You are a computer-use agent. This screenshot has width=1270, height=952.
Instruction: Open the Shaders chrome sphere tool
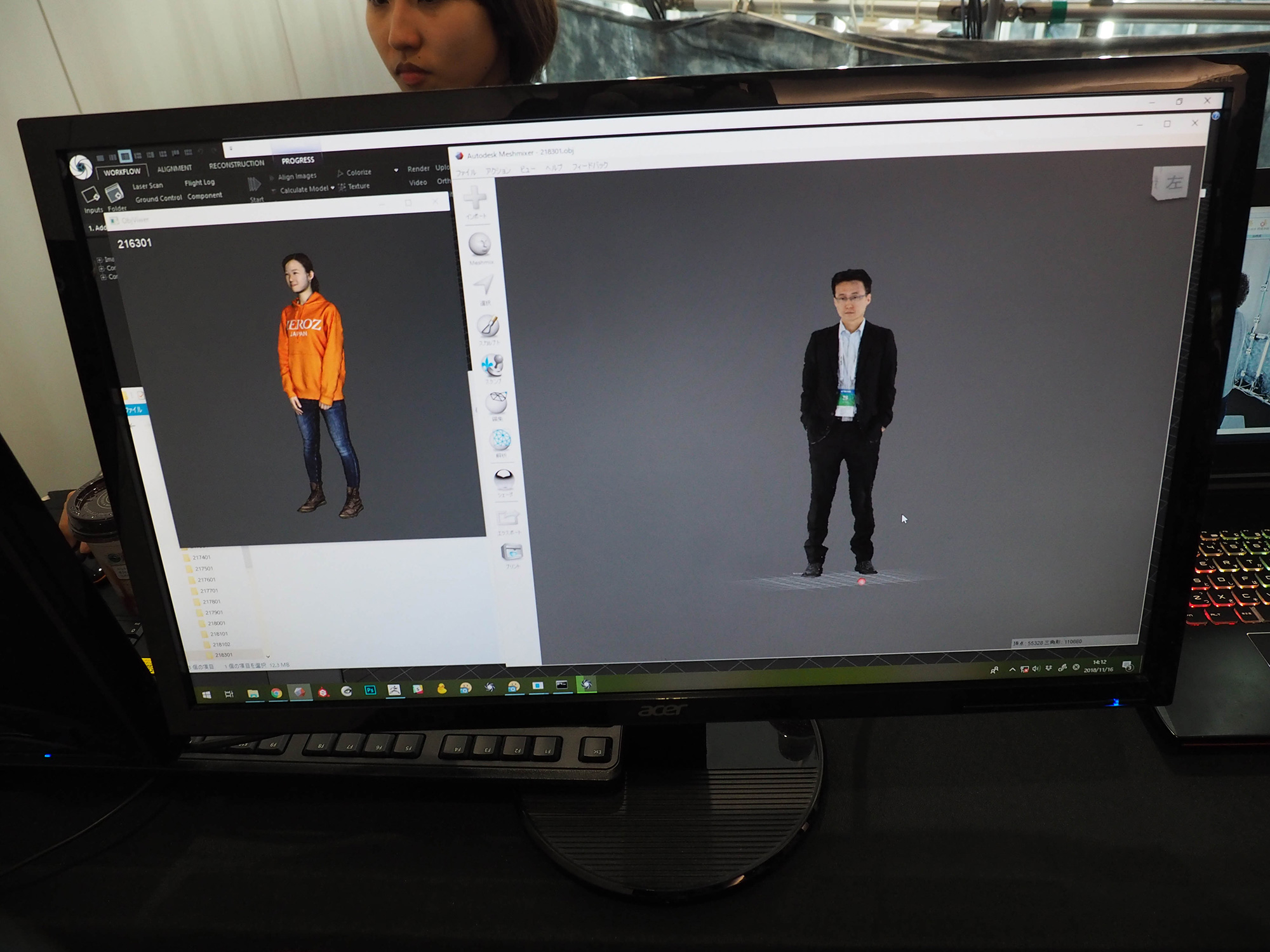click(504, 476)
